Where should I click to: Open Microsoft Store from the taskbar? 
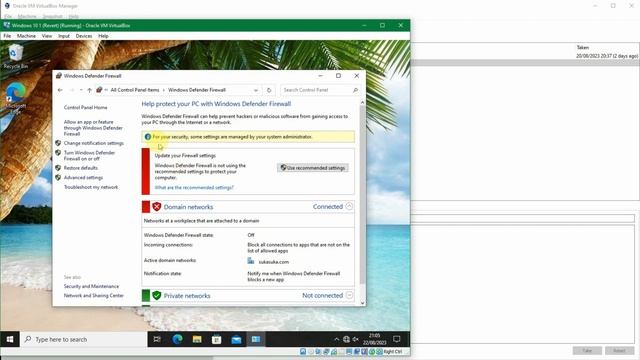[217, 339]
